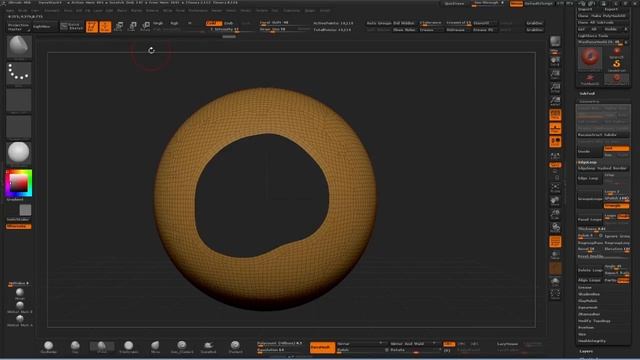Click the Panel Loops button
This screenshot has width=640, height=360.
click(x=589, y=220)
